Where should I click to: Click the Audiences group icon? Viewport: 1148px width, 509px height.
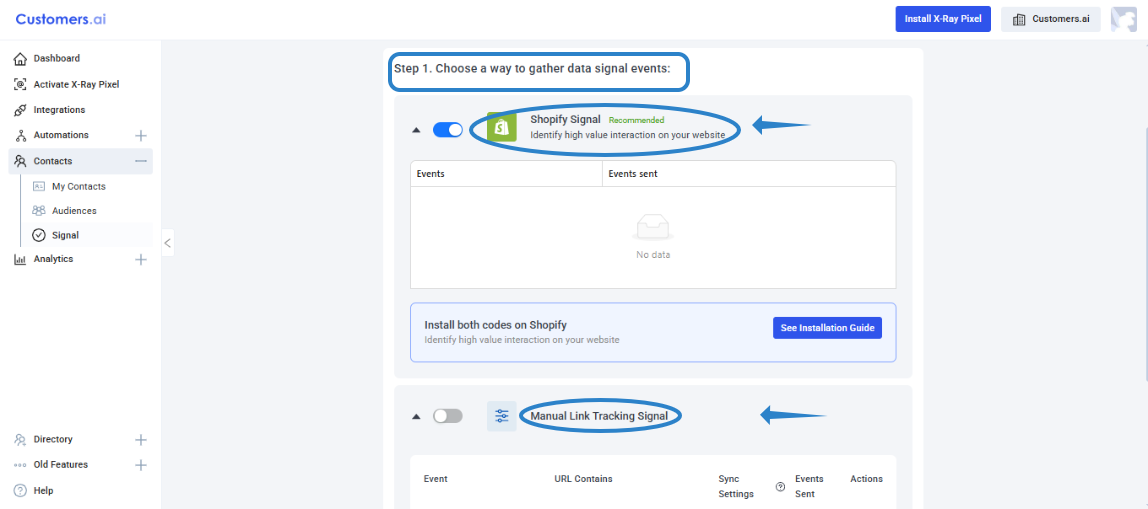pyautogui.click(x=40, y=211)
